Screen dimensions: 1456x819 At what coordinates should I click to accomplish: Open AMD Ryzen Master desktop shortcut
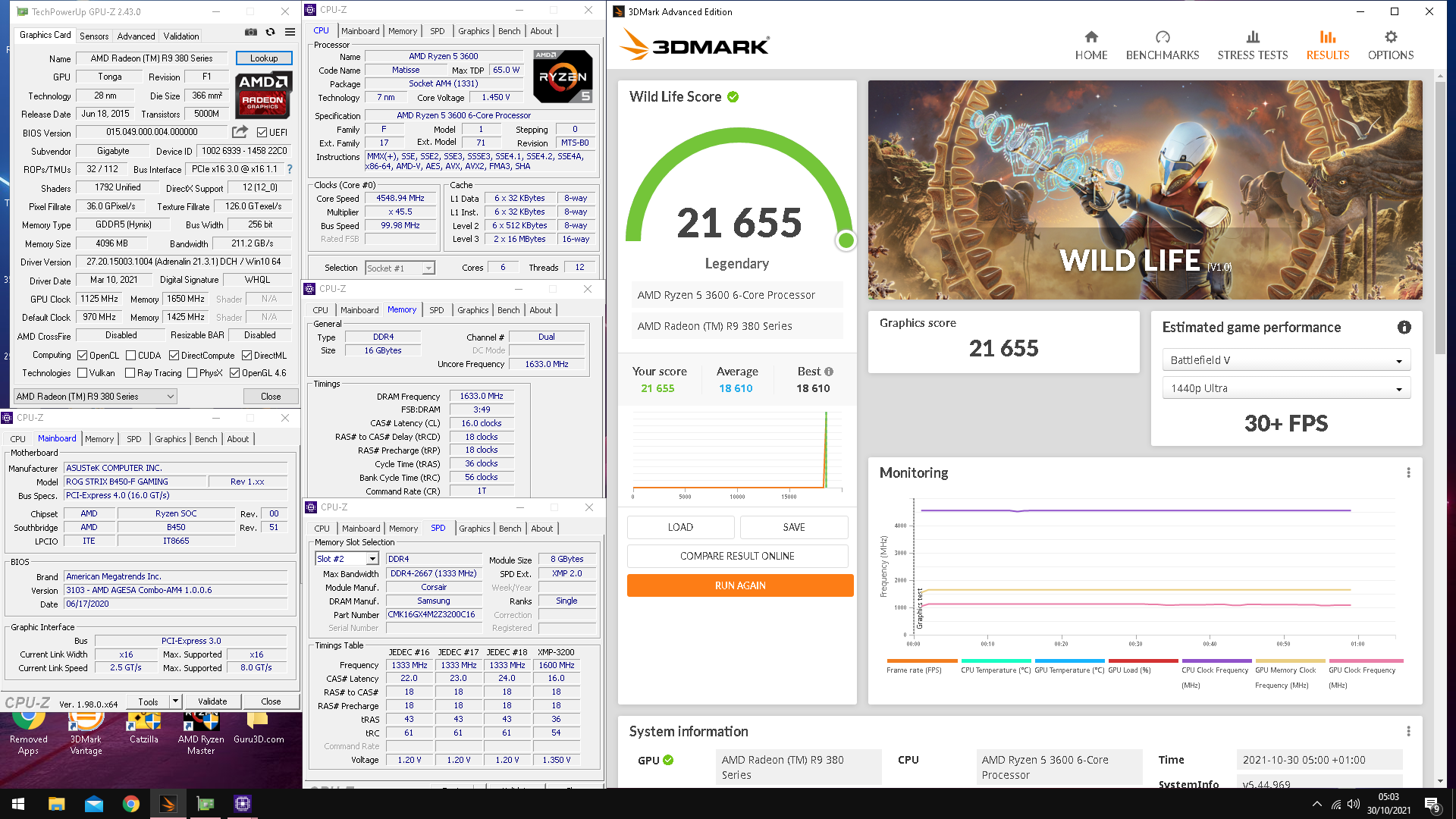point(201,732)
